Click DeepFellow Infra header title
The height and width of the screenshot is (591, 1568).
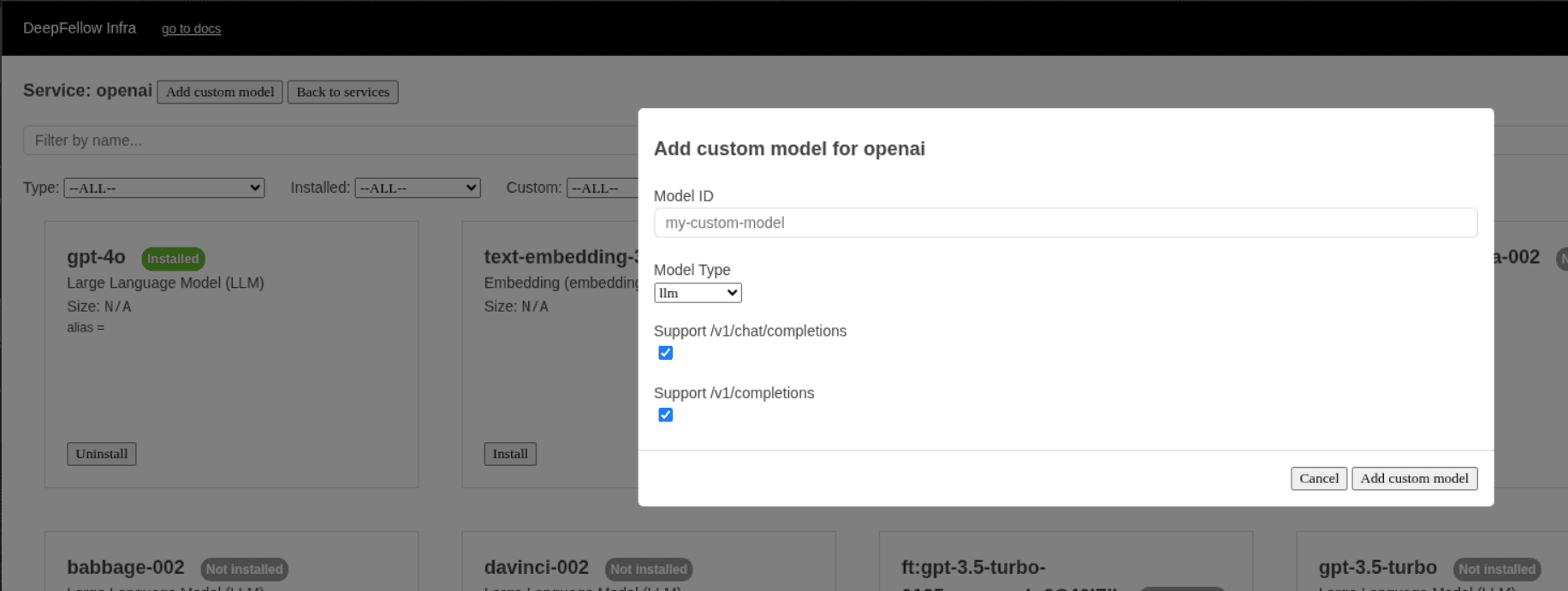pyautogui.click(x=80, y=28)
